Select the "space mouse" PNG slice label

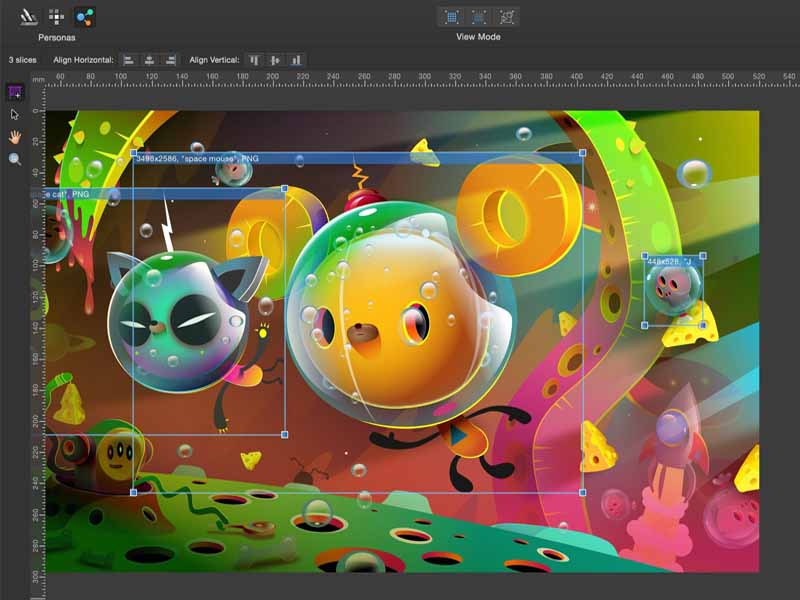click(200, 159)
